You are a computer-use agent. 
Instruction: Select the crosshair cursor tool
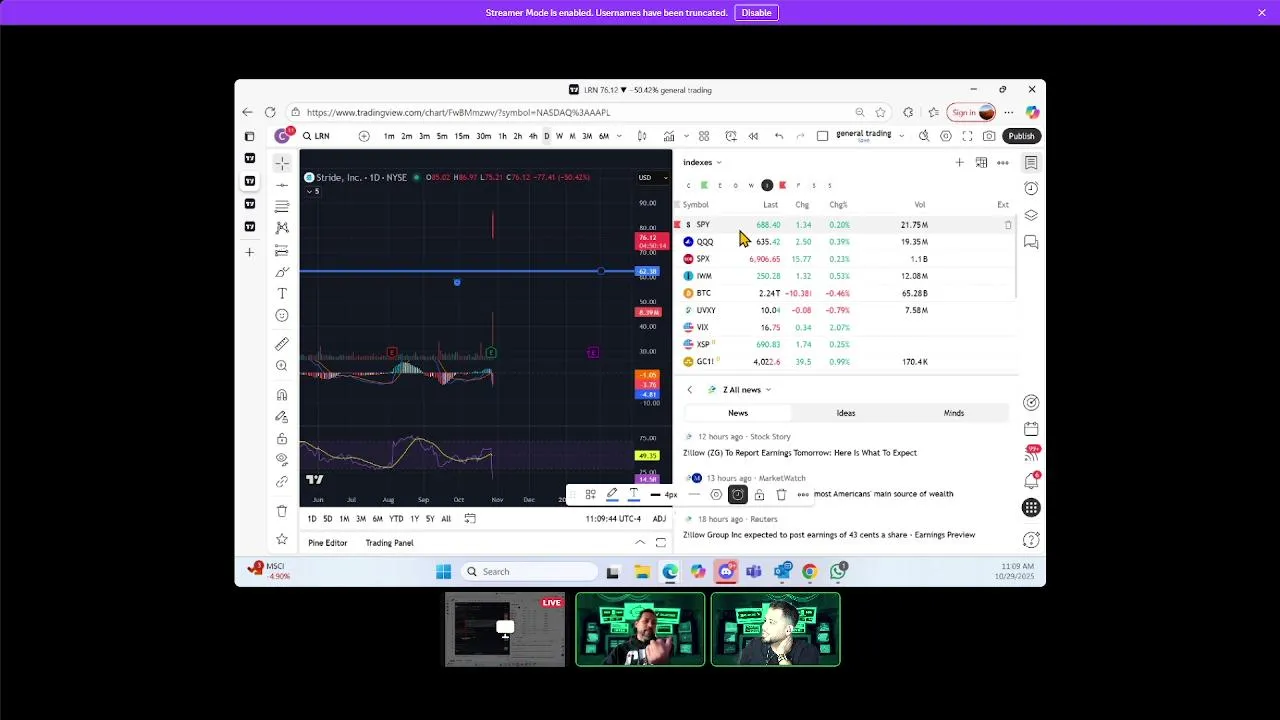pos(282,163)
